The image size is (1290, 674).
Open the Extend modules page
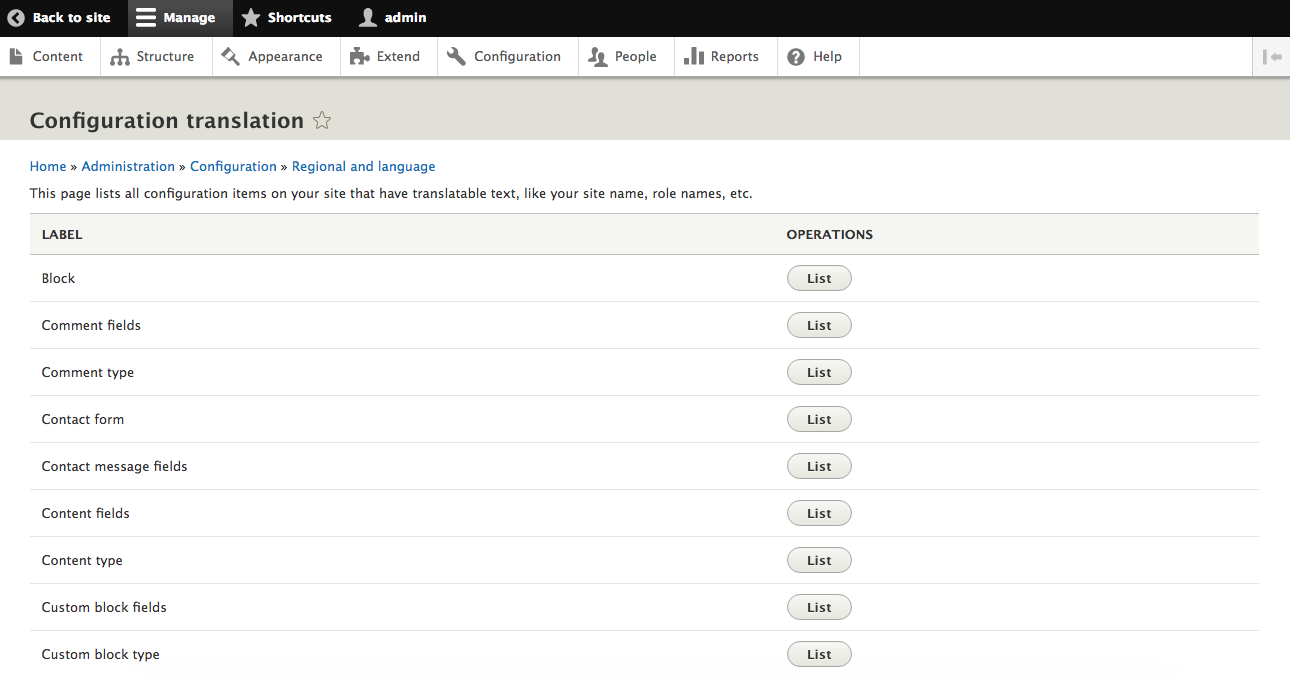[x=386, y=57]
